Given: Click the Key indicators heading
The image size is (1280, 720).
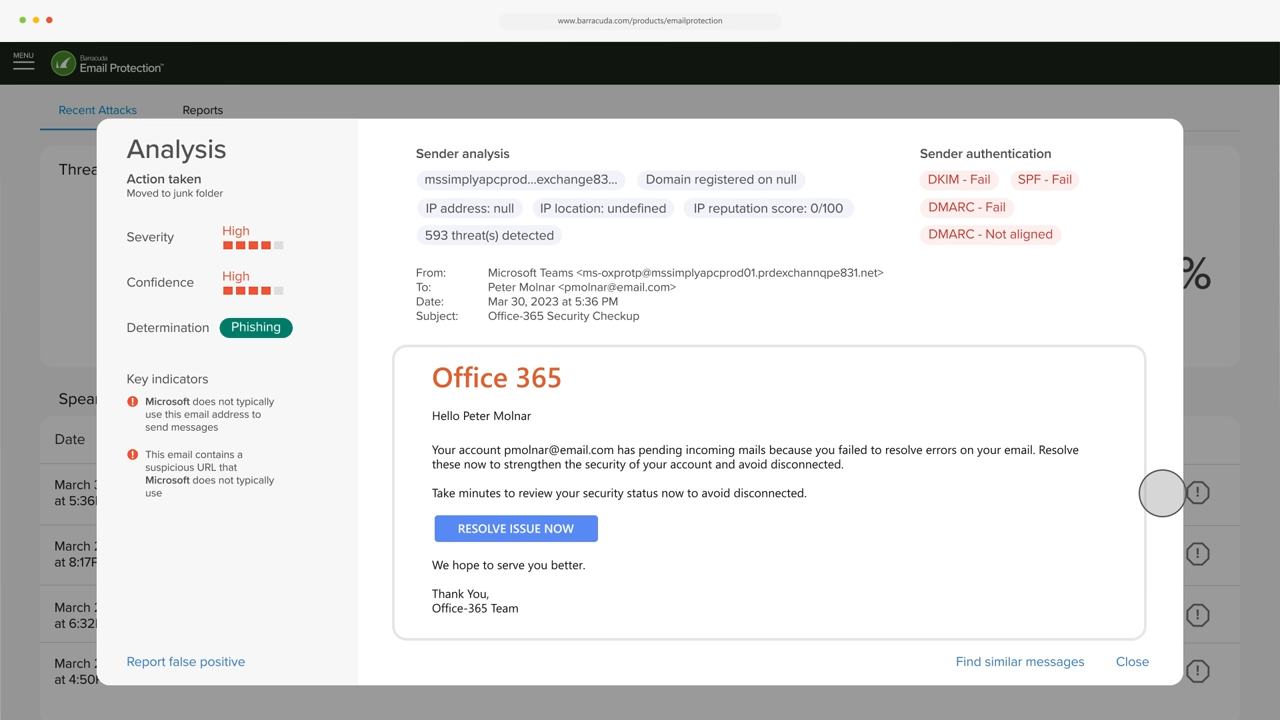Looking at the screenshot, I should tap(167, 379).
